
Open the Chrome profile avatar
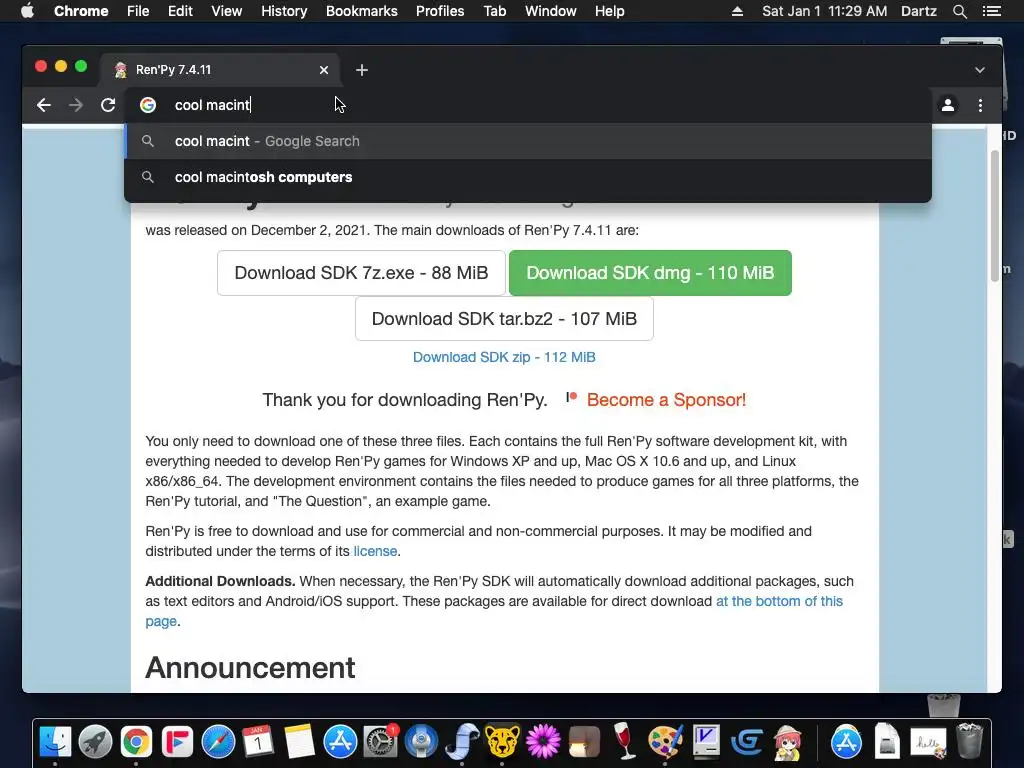(x=948, y=105)
